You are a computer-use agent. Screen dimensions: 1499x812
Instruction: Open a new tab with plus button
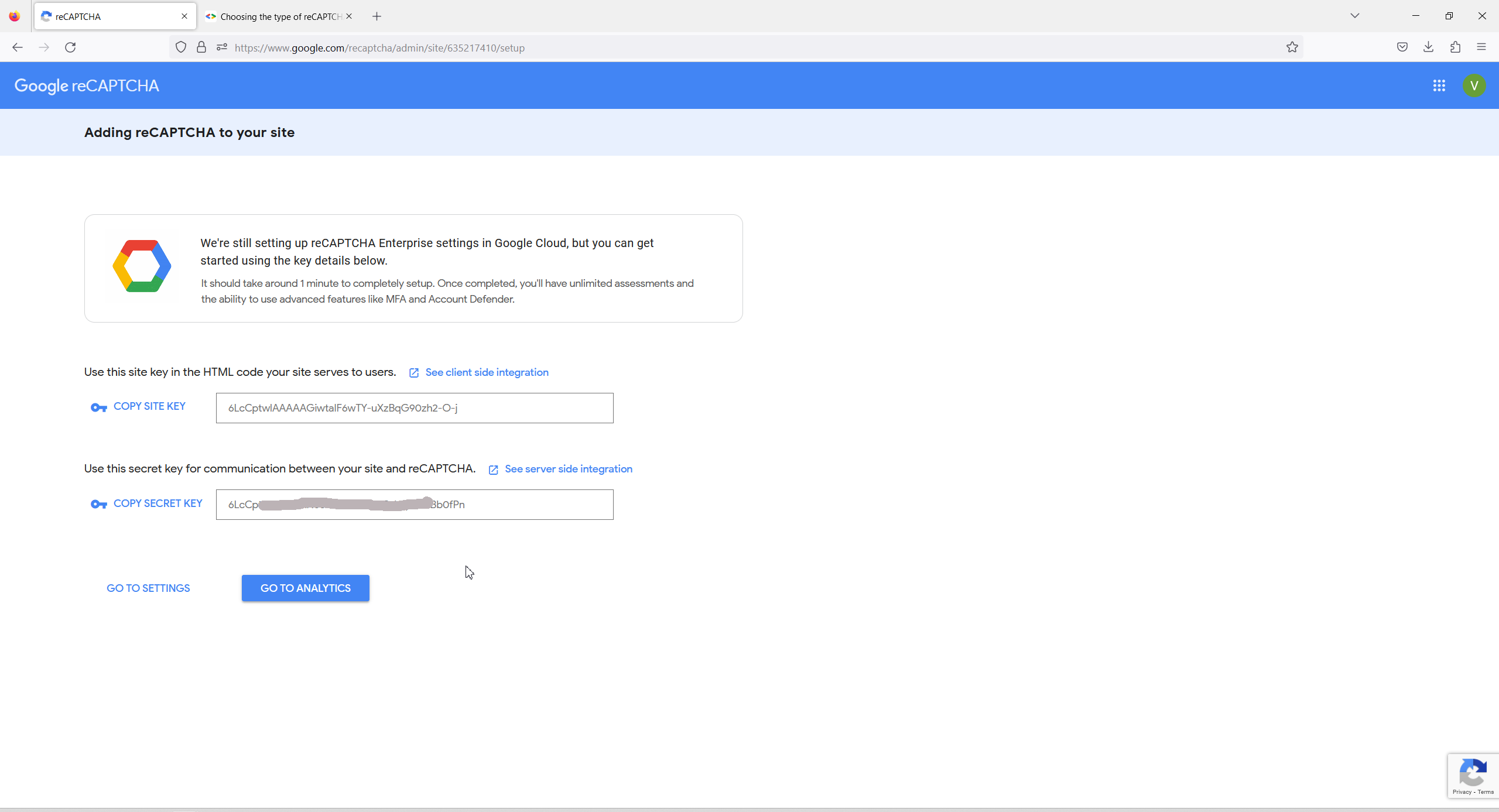point(377,16)
